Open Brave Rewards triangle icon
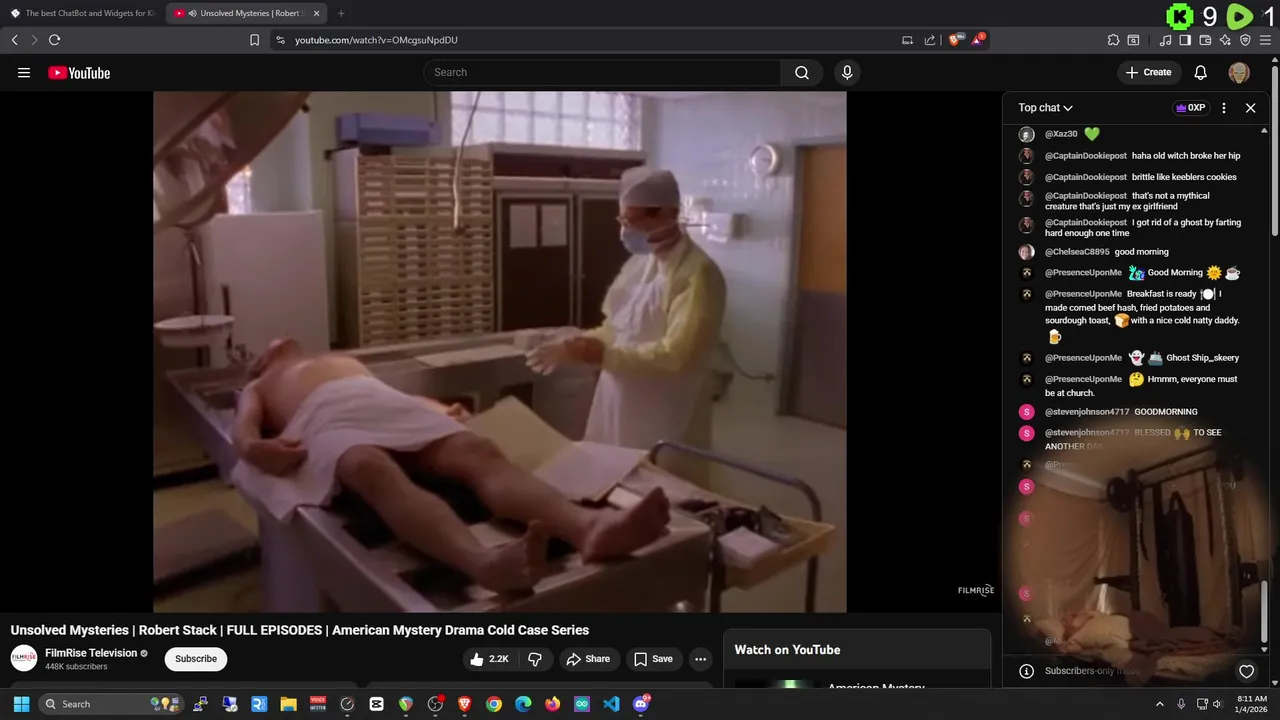The image size is (1280, 720). click(978, 40)
